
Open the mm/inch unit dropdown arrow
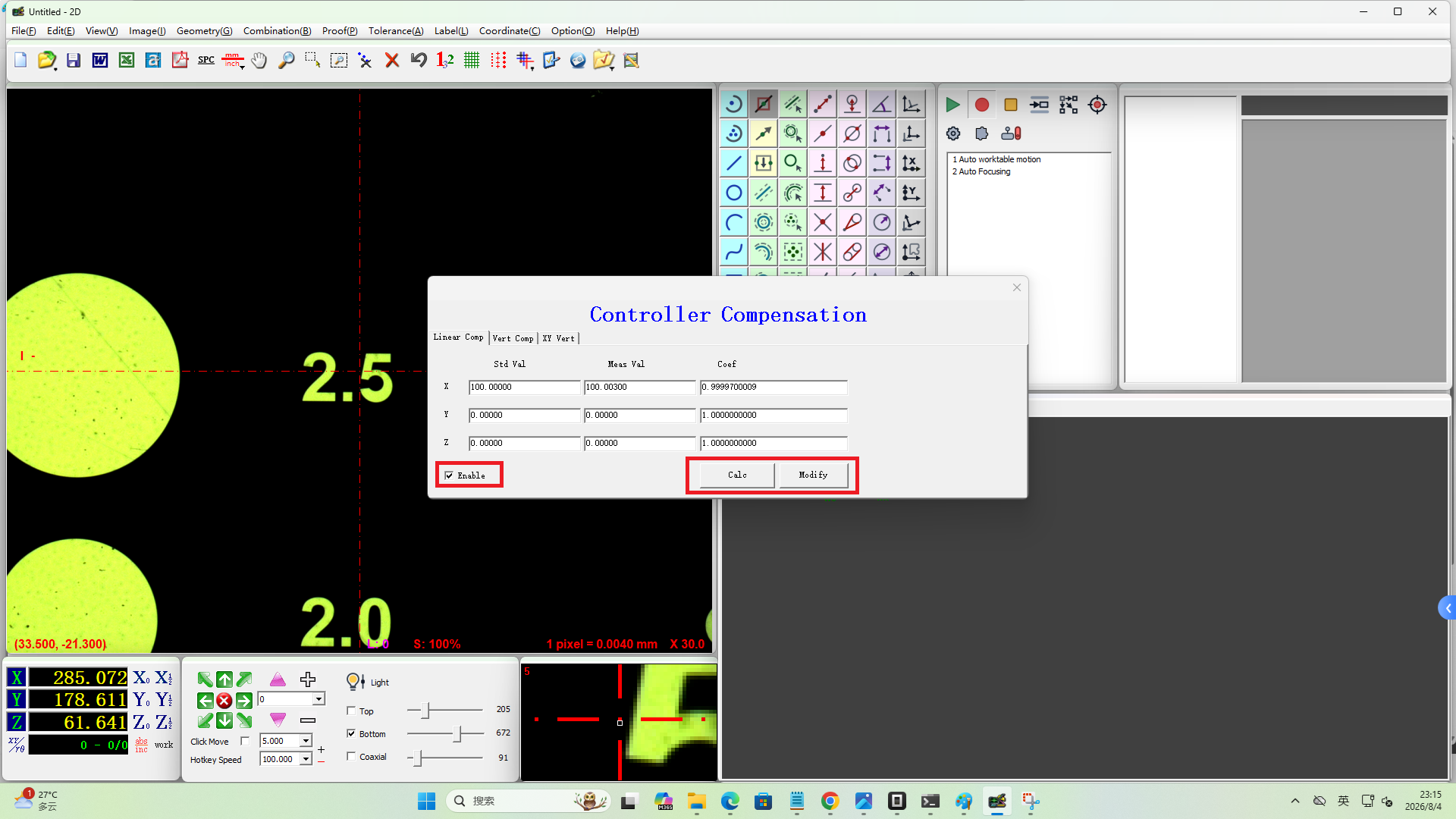242,67
